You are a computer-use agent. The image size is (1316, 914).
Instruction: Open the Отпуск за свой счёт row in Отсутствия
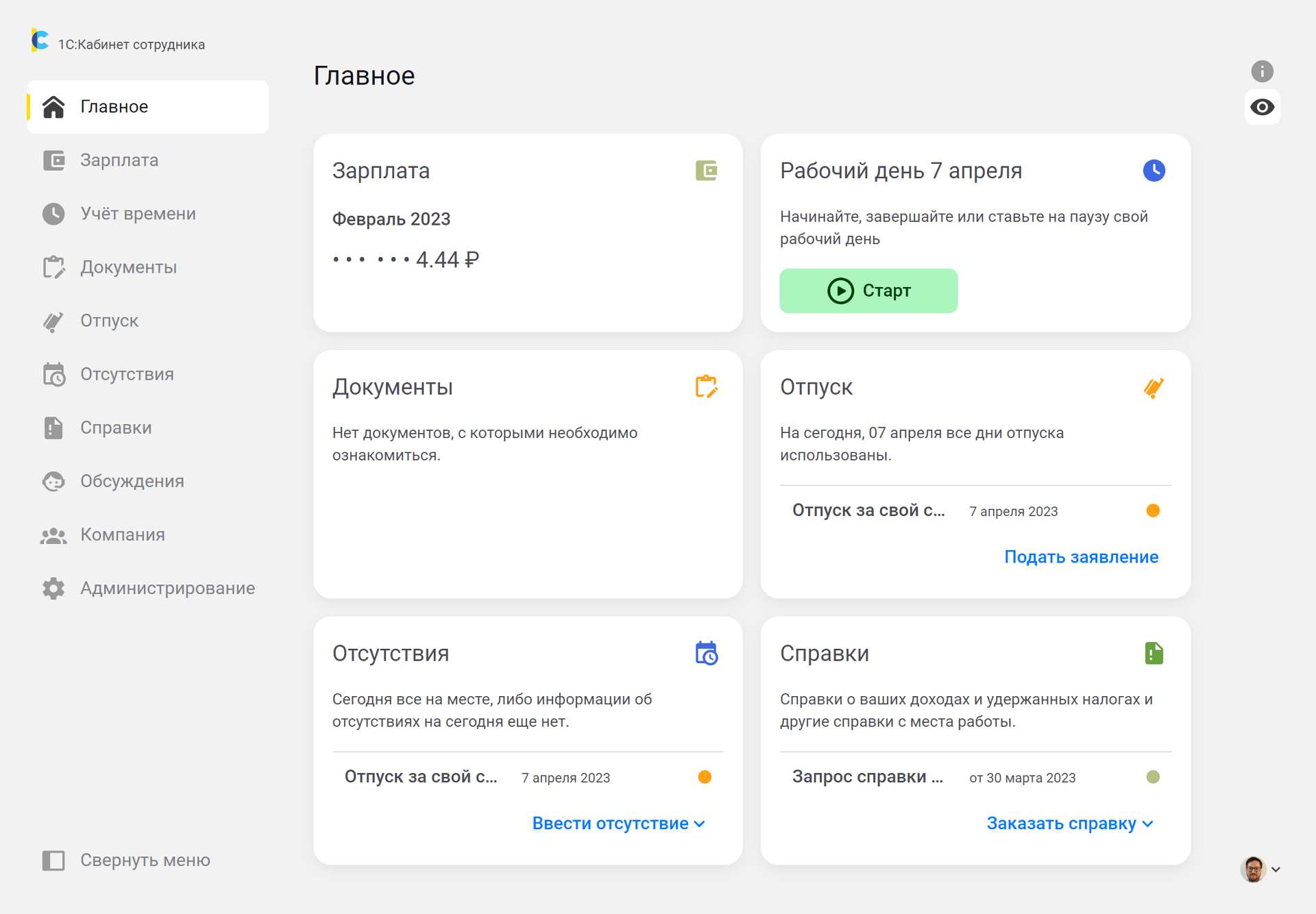coord(528,777)
